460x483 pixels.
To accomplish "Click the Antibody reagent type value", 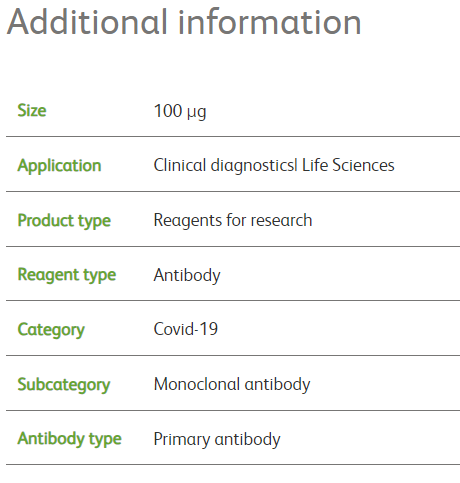I will (187, 276).
